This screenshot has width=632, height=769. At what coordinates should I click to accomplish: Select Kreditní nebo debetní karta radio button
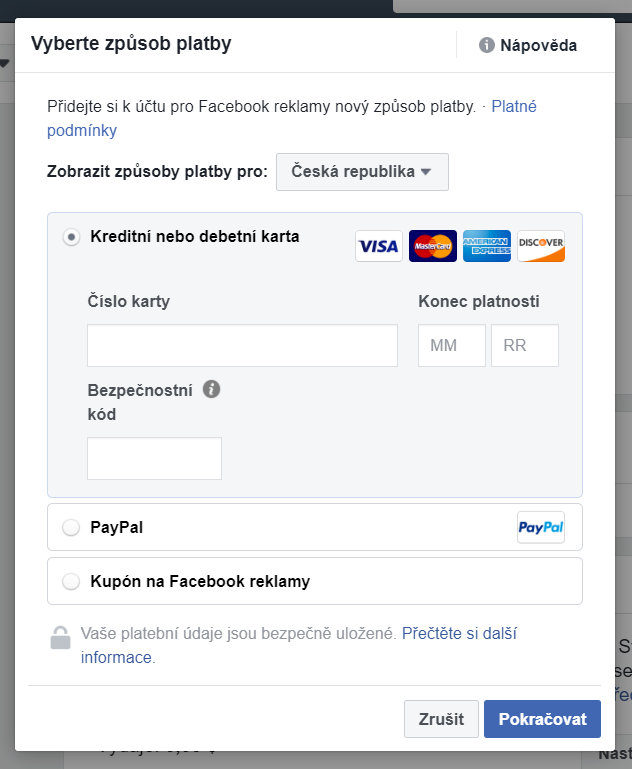point(71,238)
